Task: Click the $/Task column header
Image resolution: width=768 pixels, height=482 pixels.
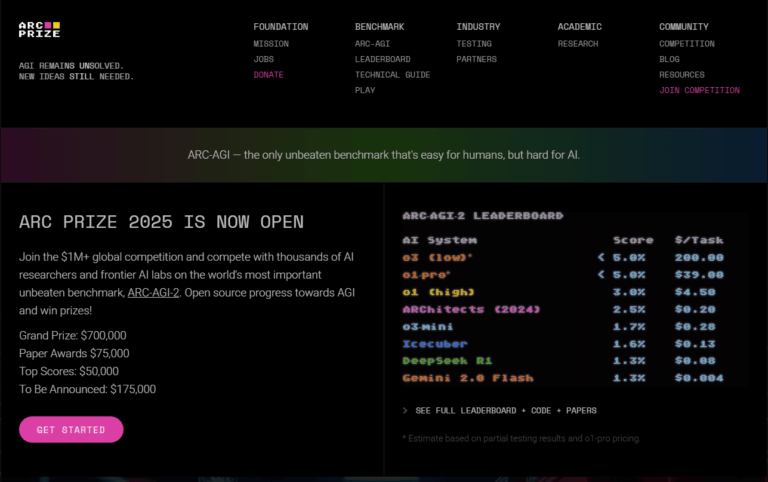Action: 699,240
